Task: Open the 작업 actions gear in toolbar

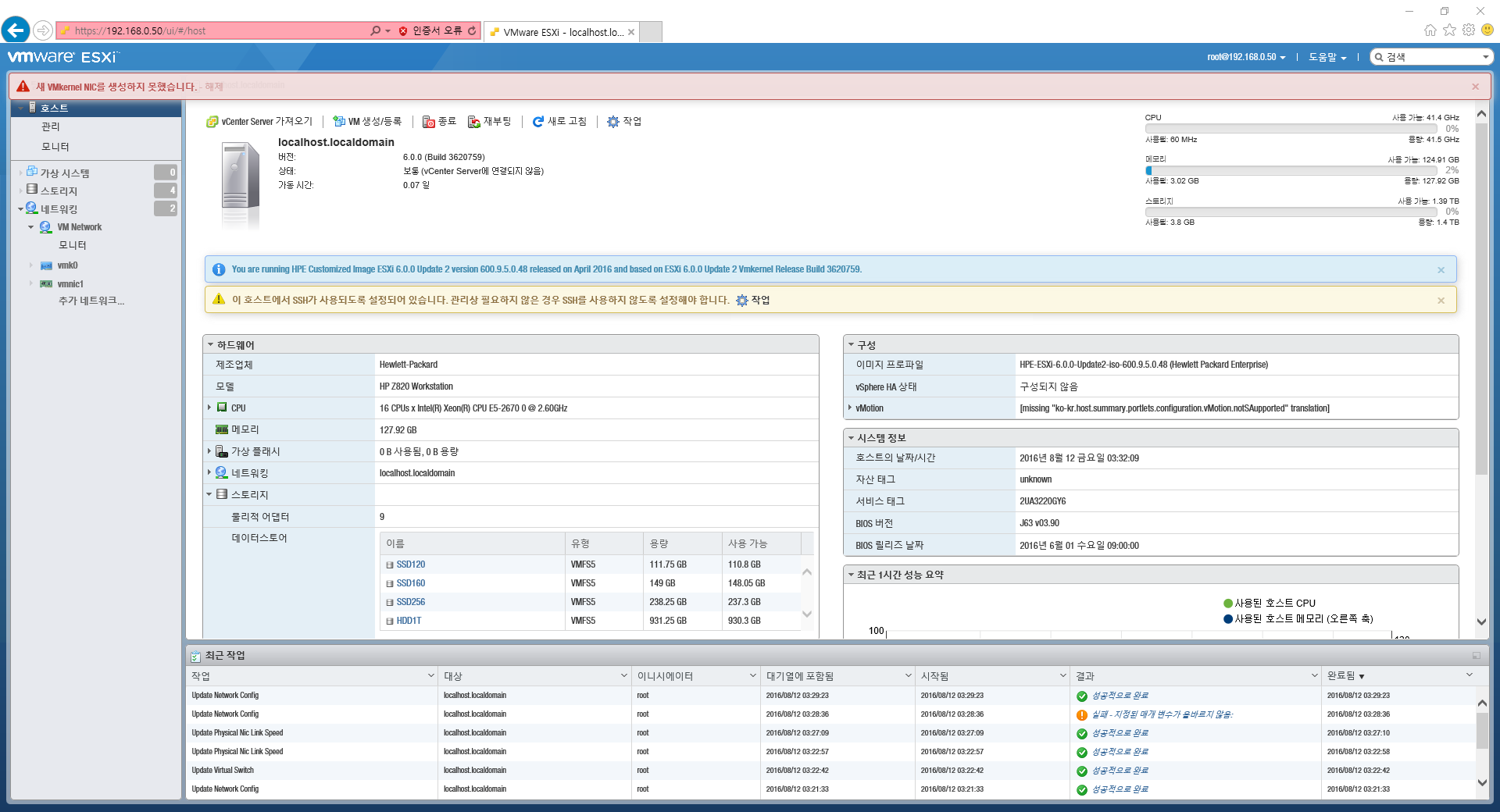Action: click(613, 122)
